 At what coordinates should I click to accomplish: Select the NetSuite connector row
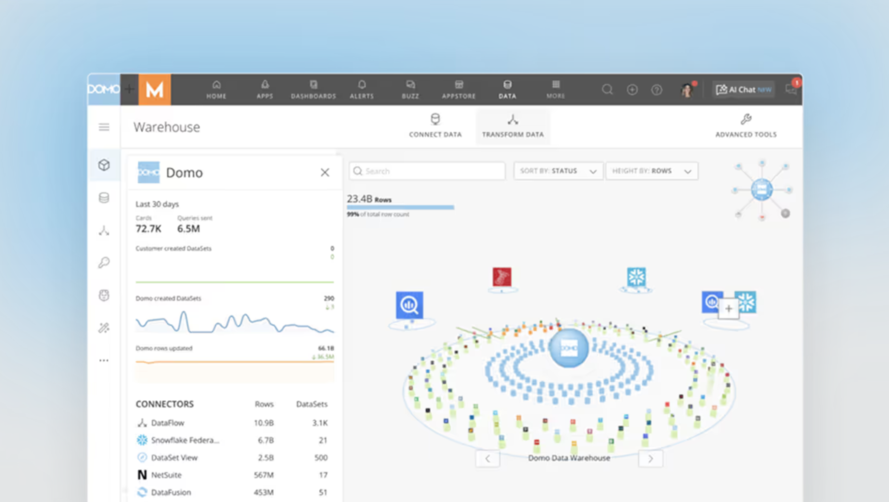(232, 475)
